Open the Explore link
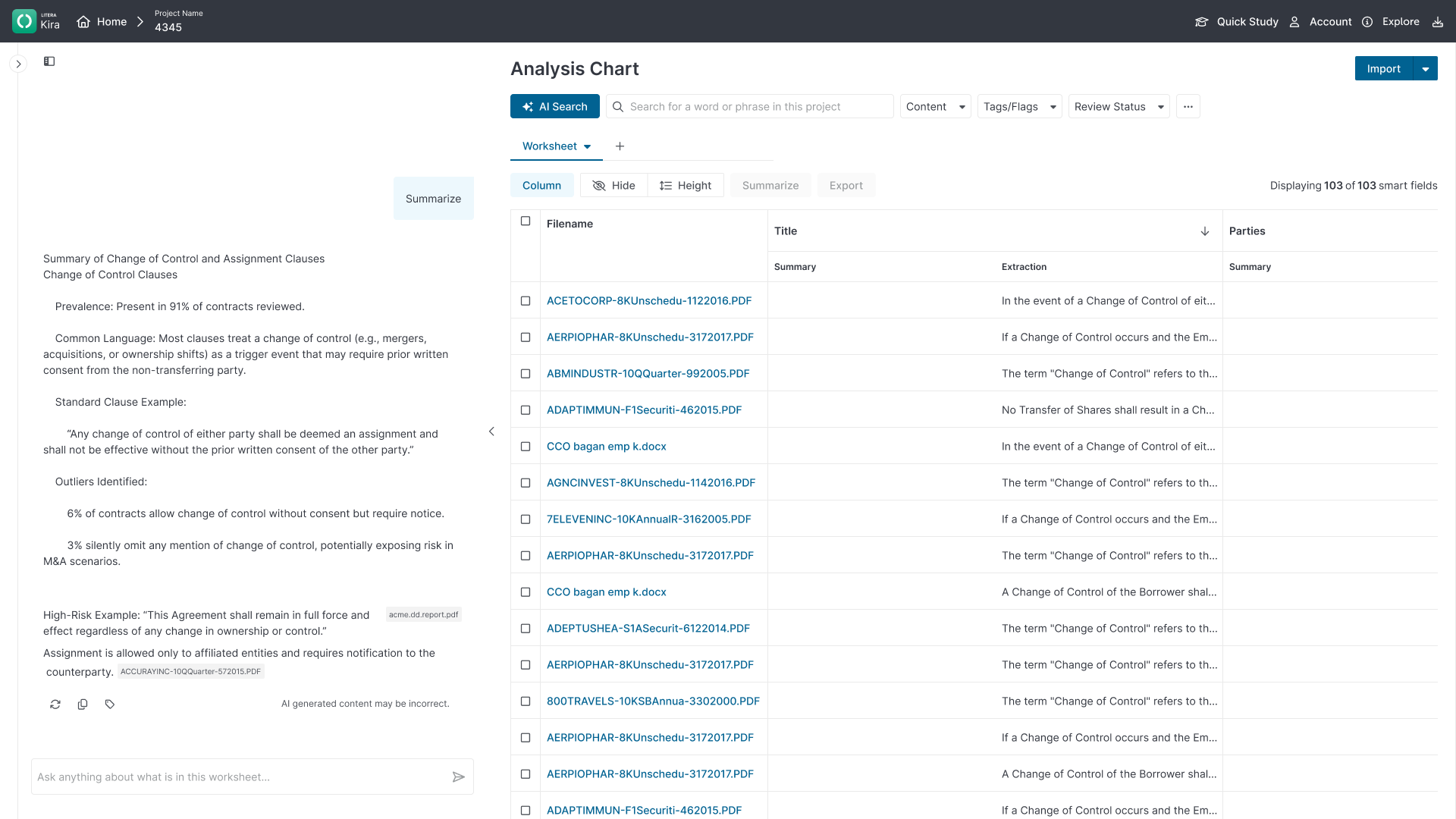1456x819 pixels. (x=1401, y=22)
